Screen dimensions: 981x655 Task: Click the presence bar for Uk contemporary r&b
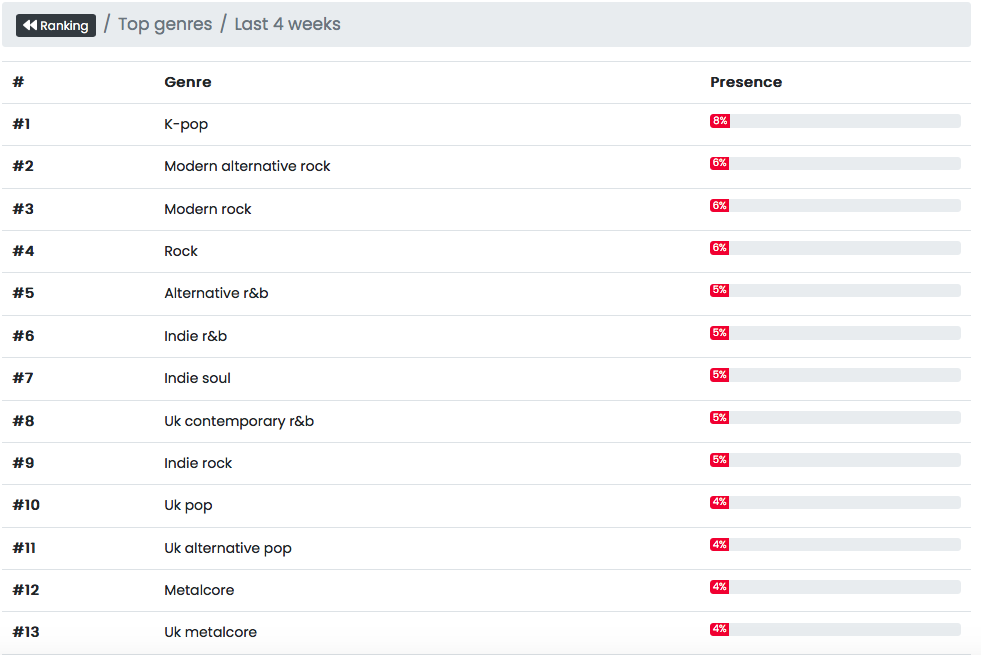pyautogui.click(x=835, y=417)
